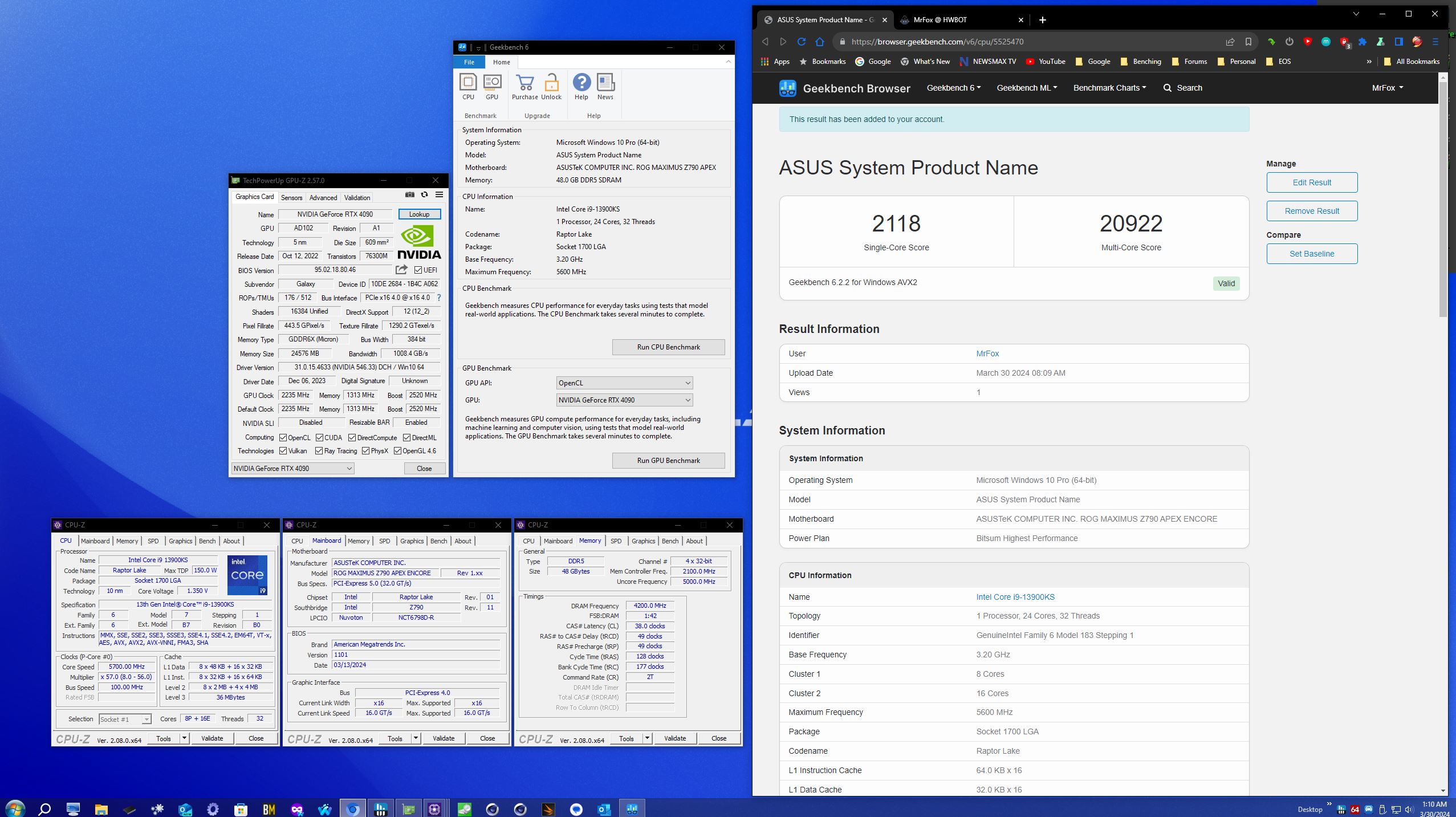Click the Lookup button in GPU-Z
The height and width of the screenshot is (817, 1456).
point(419,214)
